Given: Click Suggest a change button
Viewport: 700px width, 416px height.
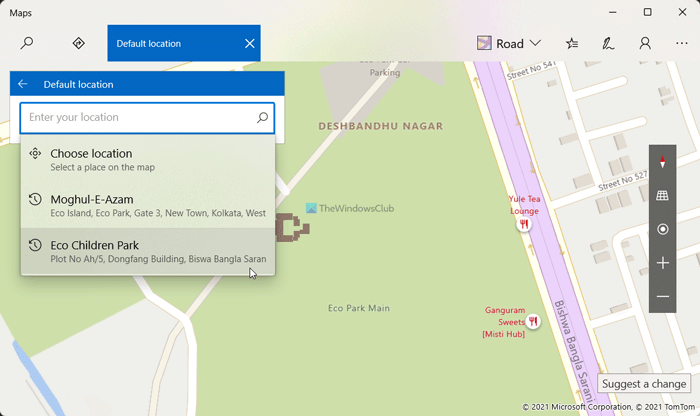Looking at the screenshot, I should tap(644, 384).
